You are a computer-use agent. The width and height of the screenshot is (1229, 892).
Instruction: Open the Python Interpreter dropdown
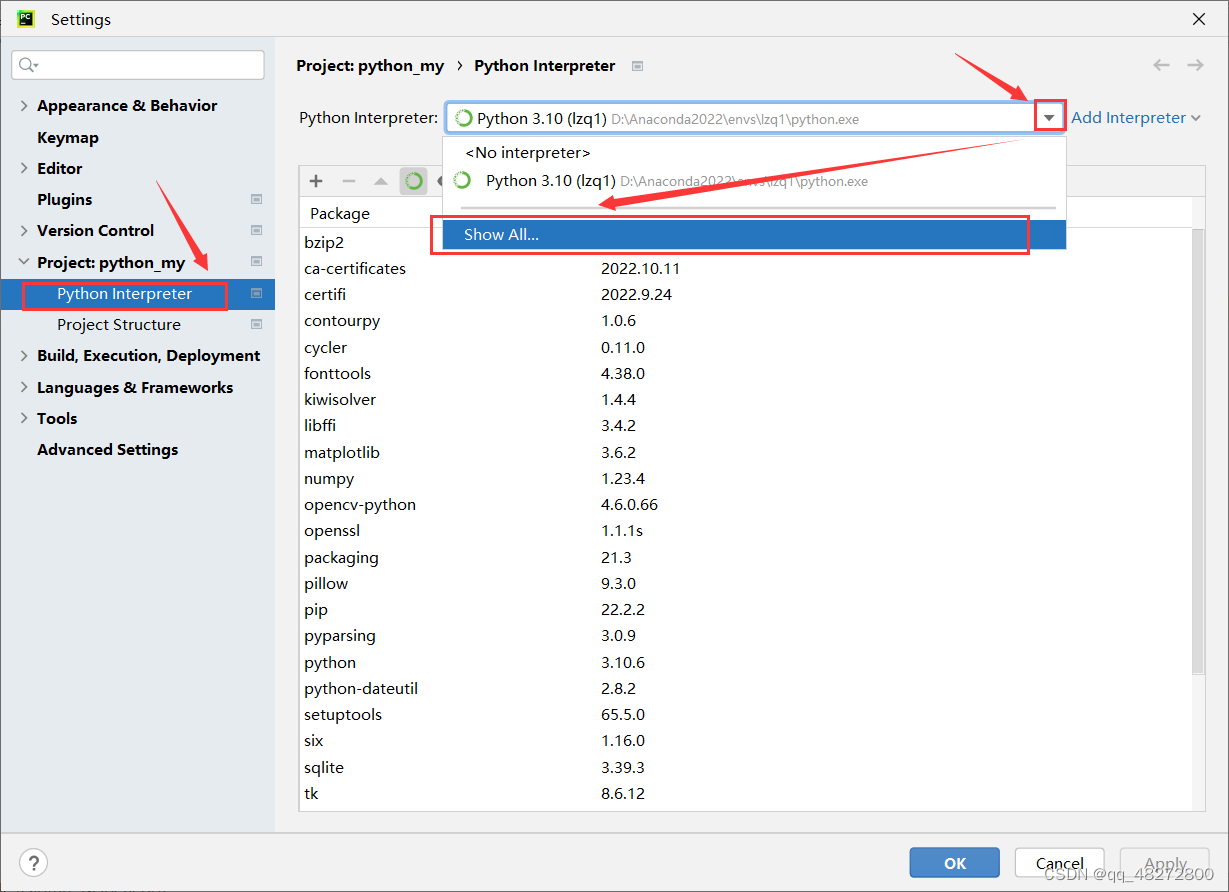pyautogui.click(x=1049, y=117)
